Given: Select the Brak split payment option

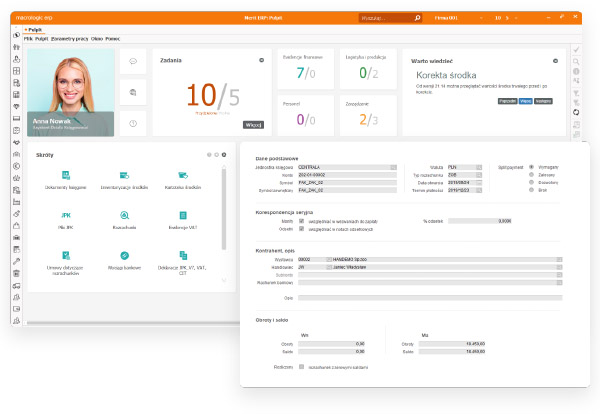Looking at the screenshot, I should (x=531, y=190).
